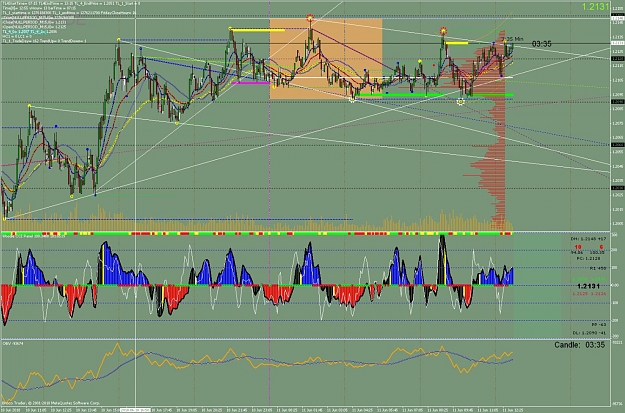The image size is (625, 413).
Task: Click the large green 1.2131 price readout
Action: click(x=596, y=7)
